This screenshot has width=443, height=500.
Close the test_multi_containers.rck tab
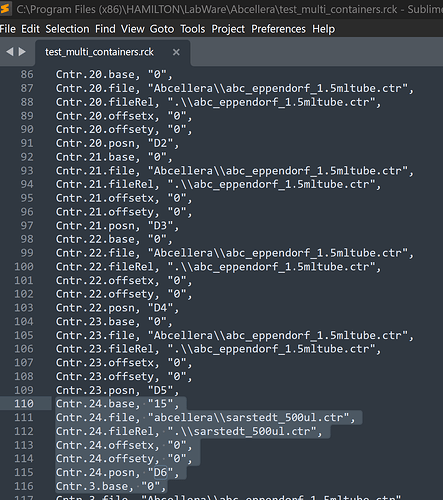(176, 52)
